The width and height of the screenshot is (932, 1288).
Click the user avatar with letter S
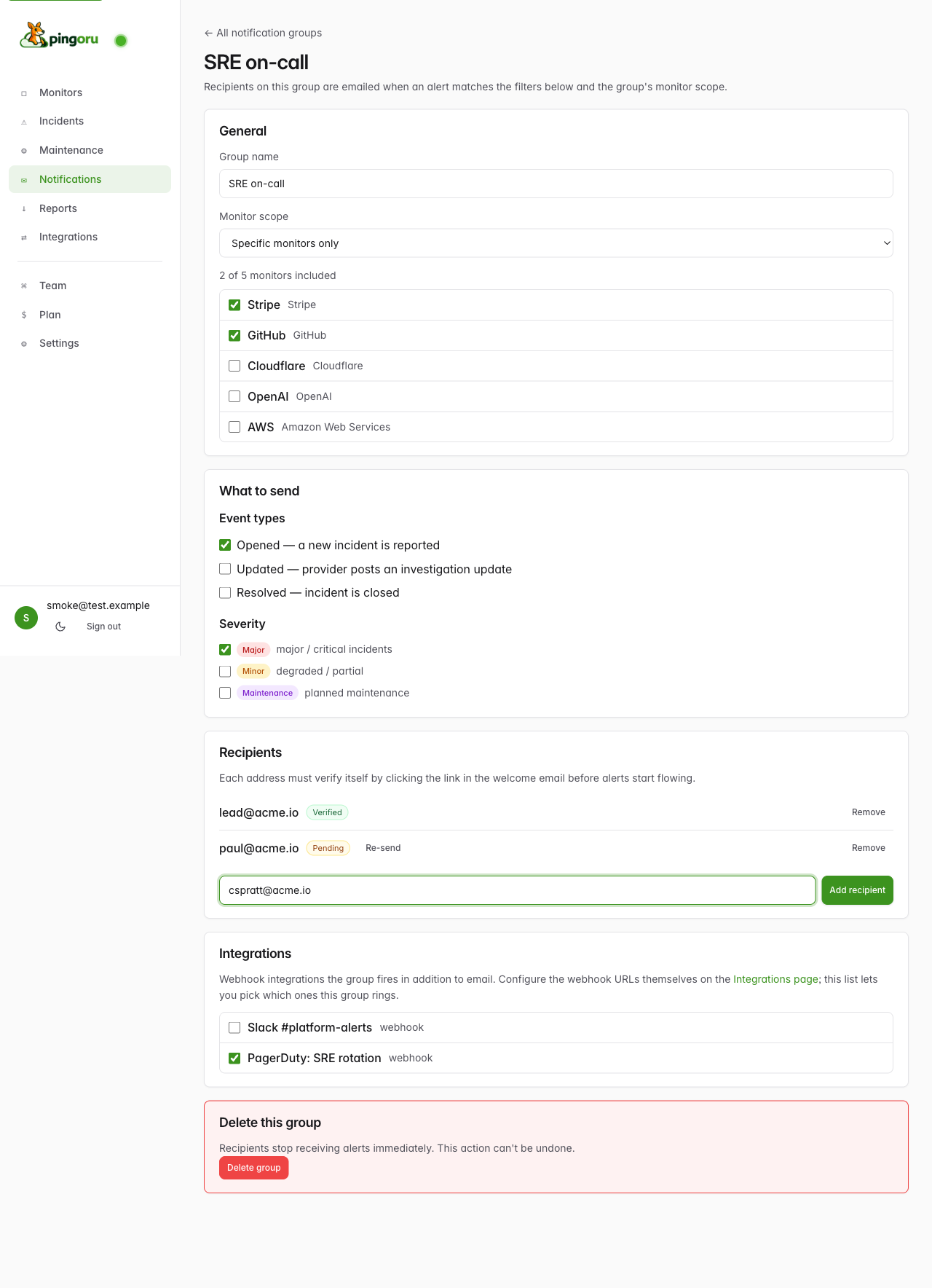[26, 618]
